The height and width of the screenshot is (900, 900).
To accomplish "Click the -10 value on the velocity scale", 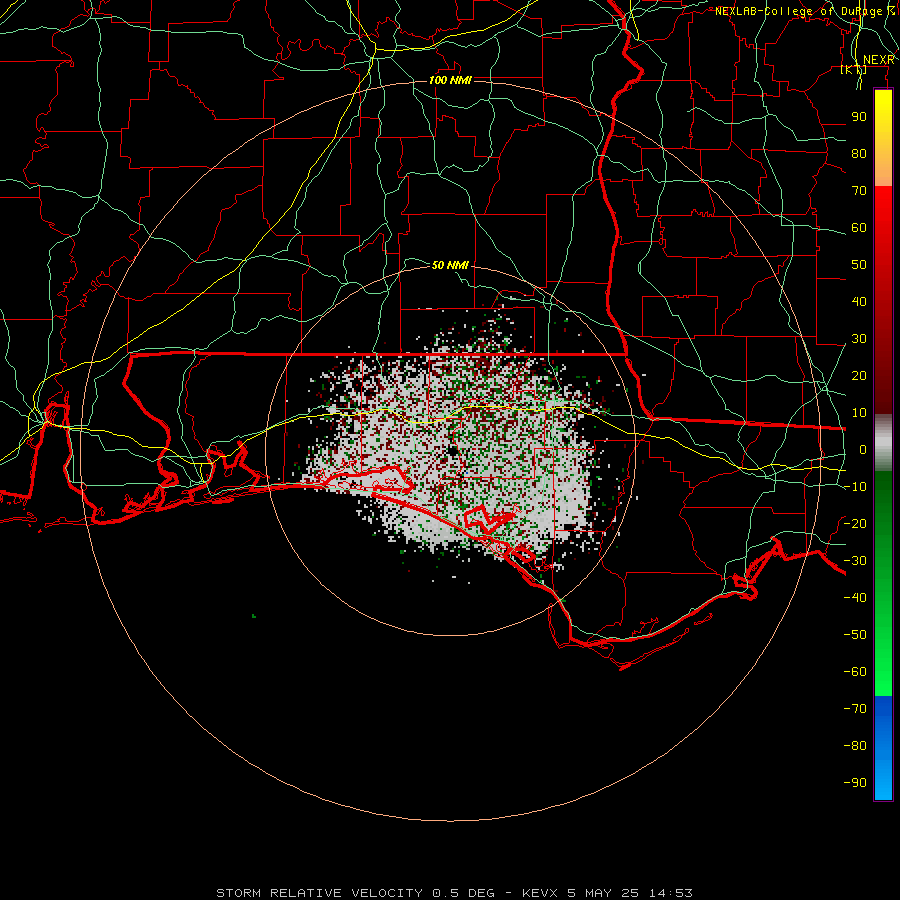I will (855, 487).
